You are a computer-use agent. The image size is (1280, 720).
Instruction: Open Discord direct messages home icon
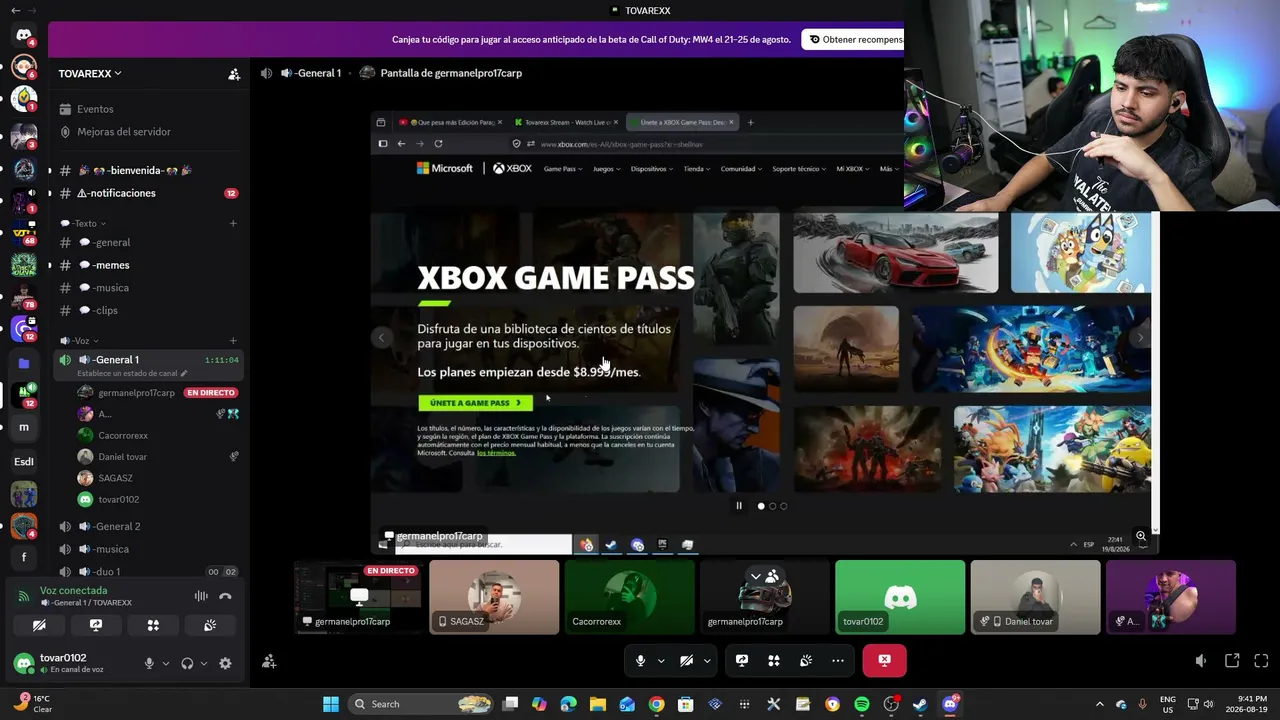[x=24, y=35]
